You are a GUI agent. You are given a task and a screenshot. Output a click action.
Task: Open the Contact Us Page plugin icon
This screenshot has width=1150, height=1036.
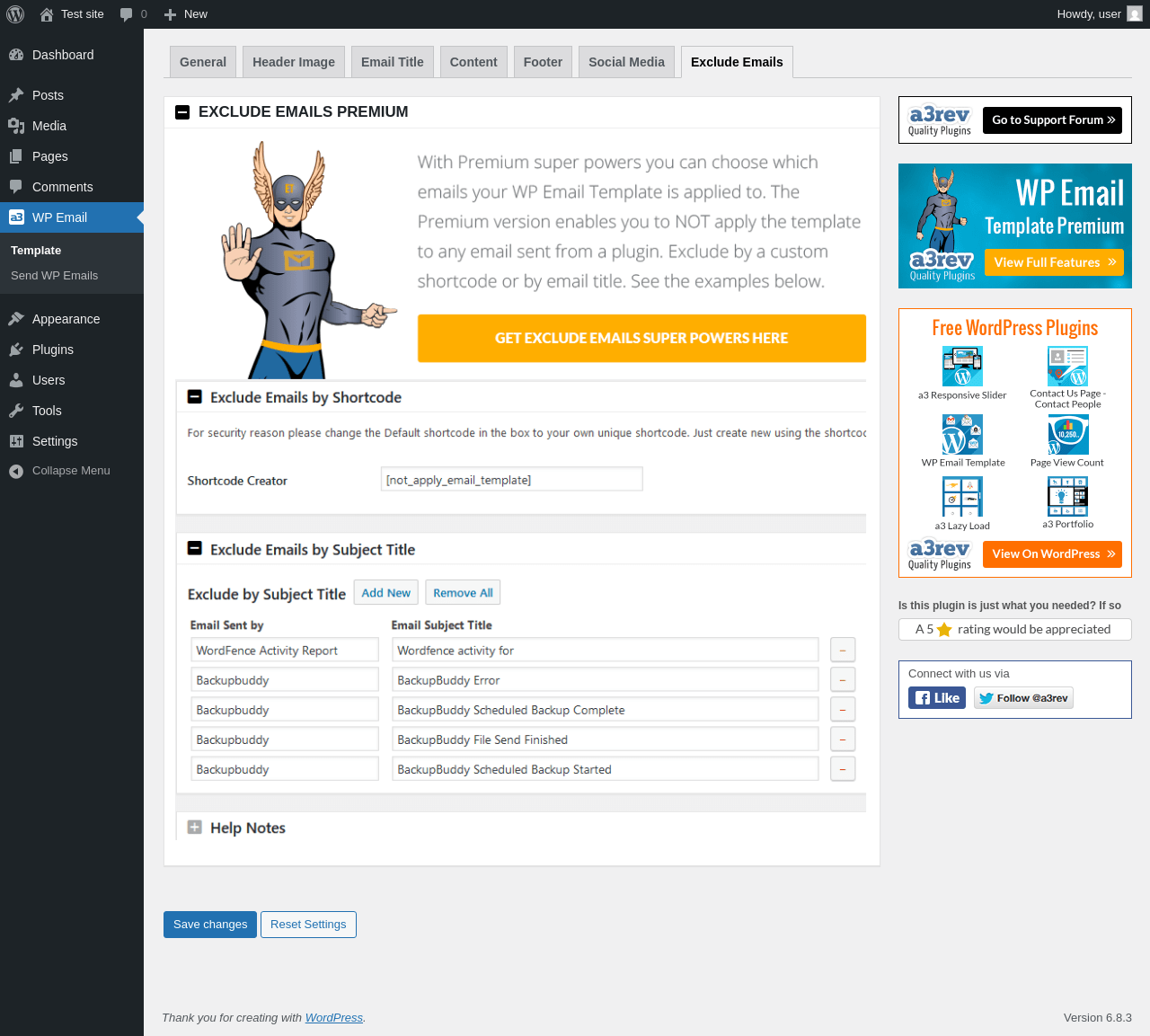(1067, 366)
